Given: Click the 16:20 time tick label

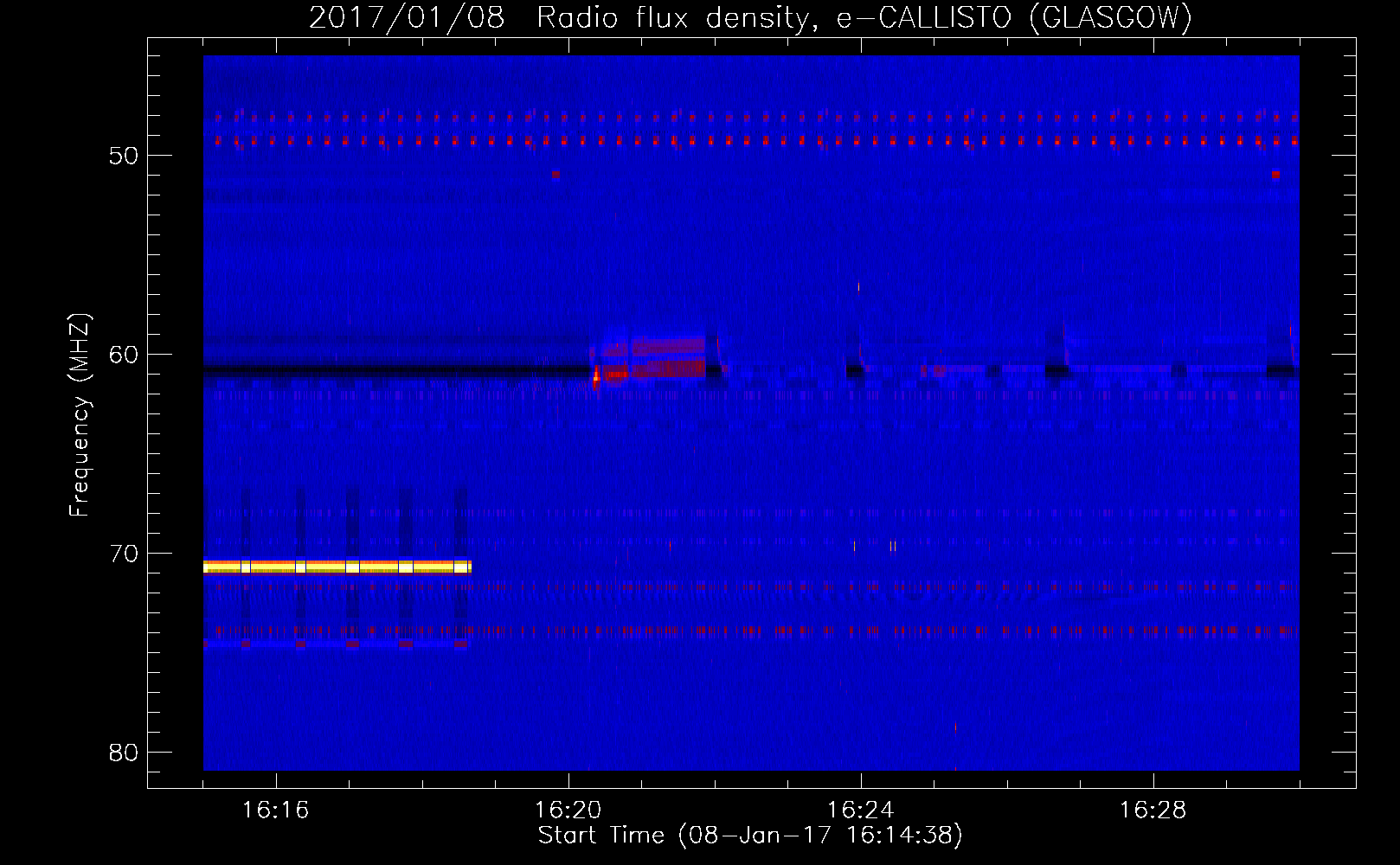Looking at the screenshot, I should (568, 811).
